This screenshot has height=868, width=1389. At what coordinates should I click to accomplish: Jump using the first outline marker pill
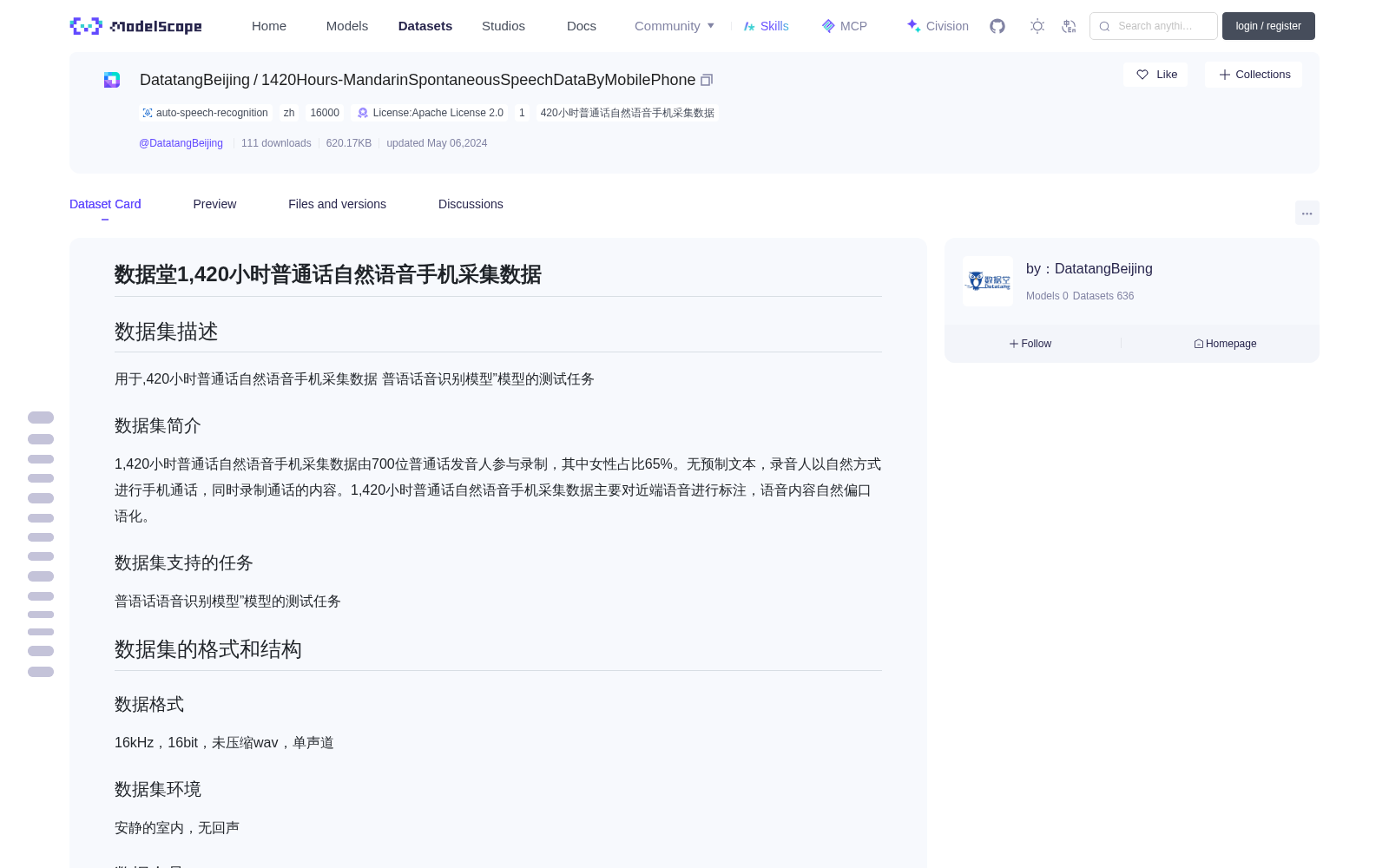tap(41, 418)
